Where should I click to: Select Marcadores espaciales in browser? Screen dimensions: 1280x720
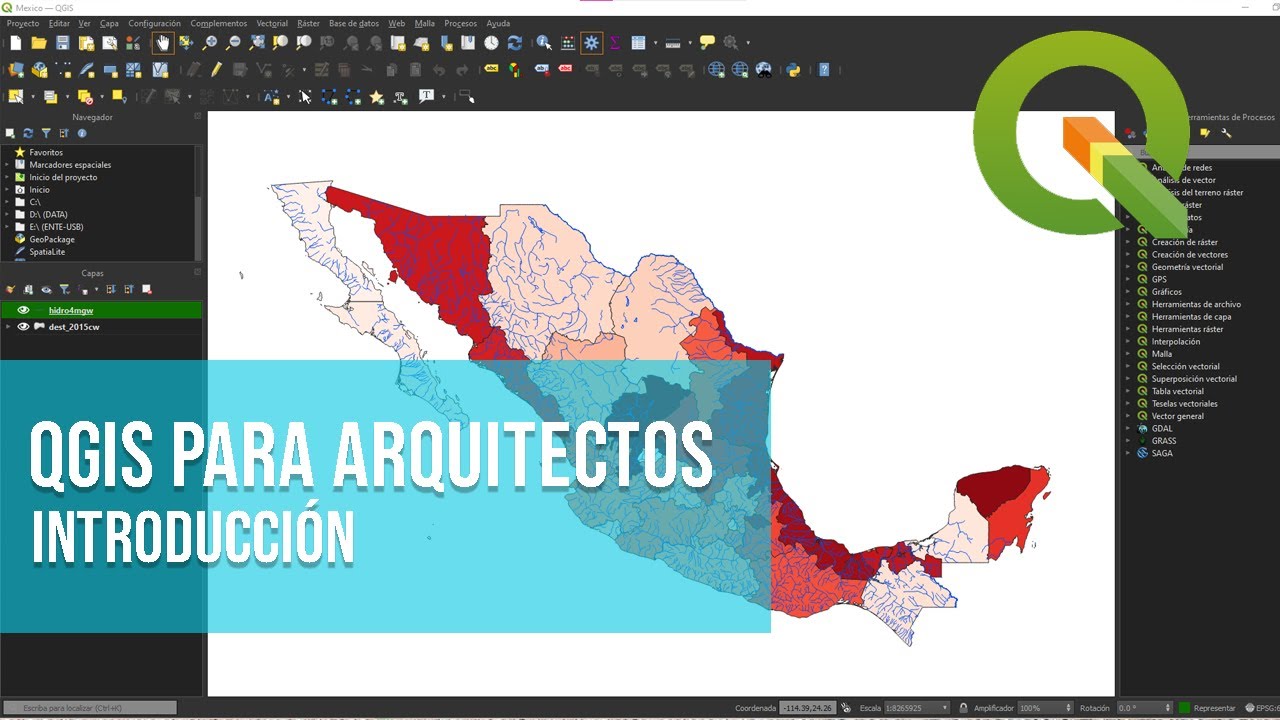[70, 164]
